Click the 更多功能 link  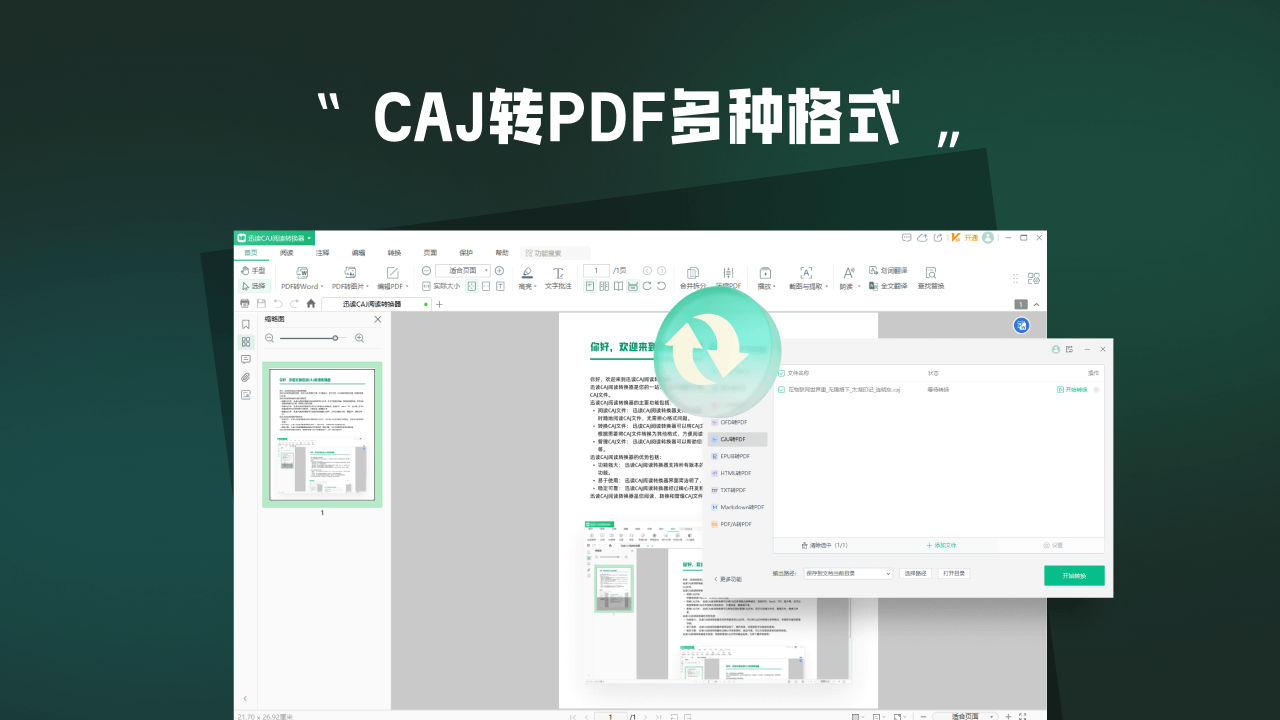click(727, 579)
